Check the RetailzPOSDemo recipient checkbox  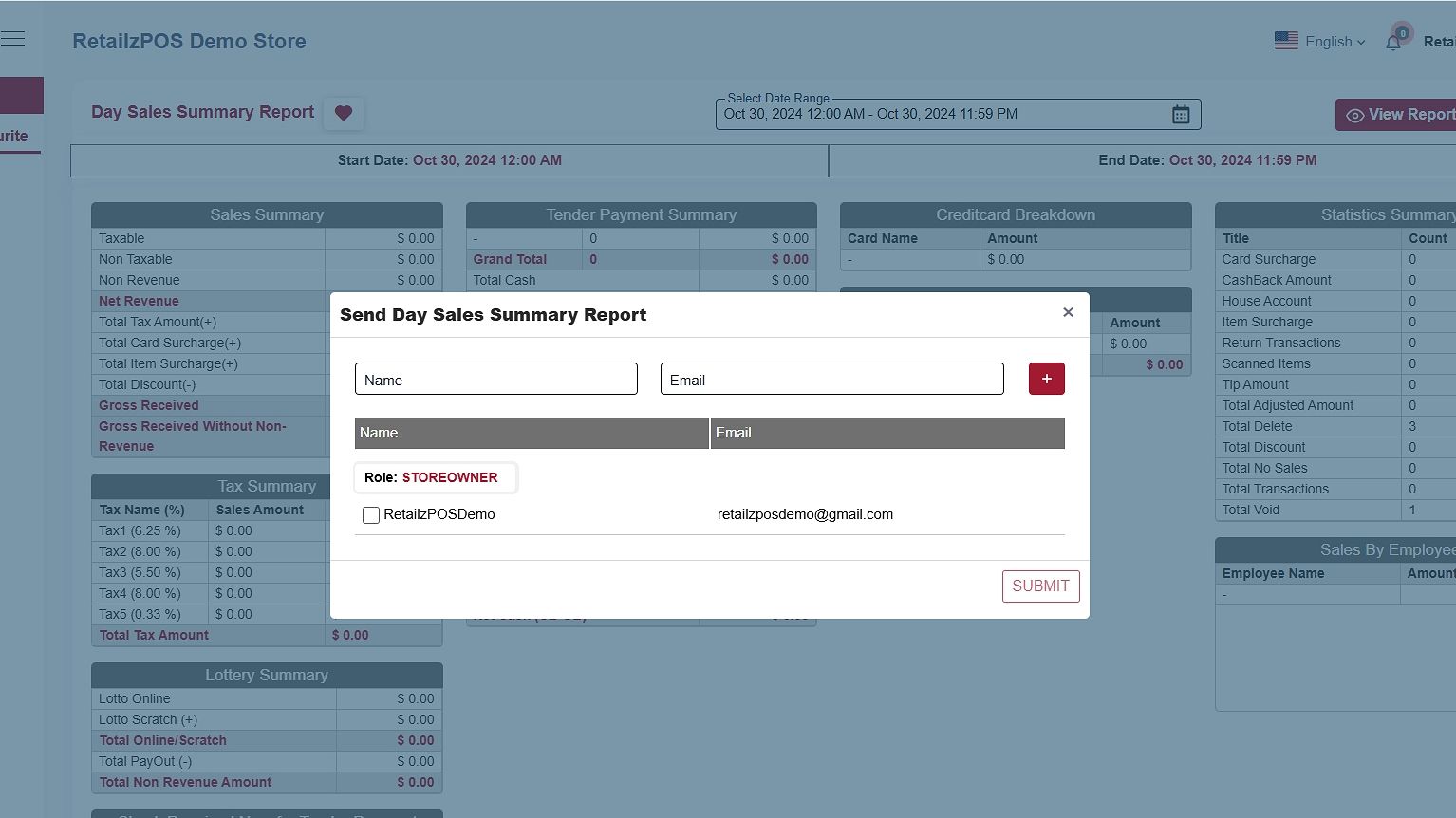(371, 515)
